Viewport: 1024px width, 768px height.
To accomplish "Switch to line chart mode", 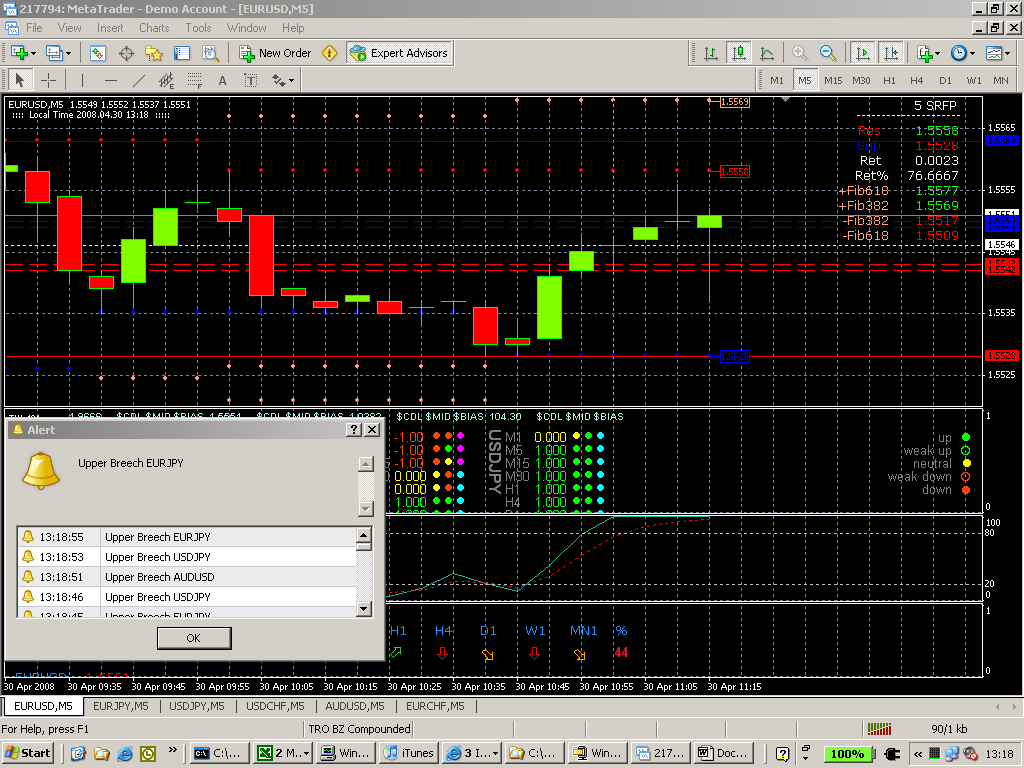I will coord(767,54).
